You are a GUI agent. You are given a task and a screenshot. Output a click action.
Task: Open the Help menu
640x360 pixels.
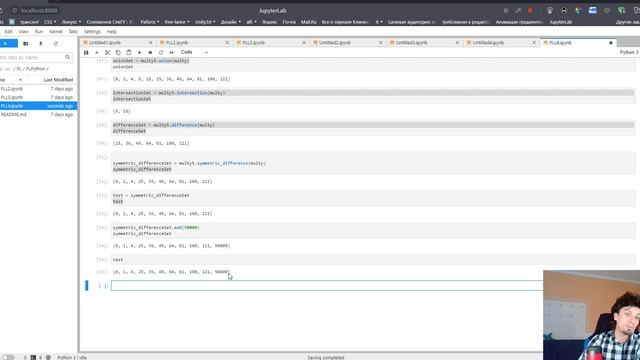[x=111, y=31]
